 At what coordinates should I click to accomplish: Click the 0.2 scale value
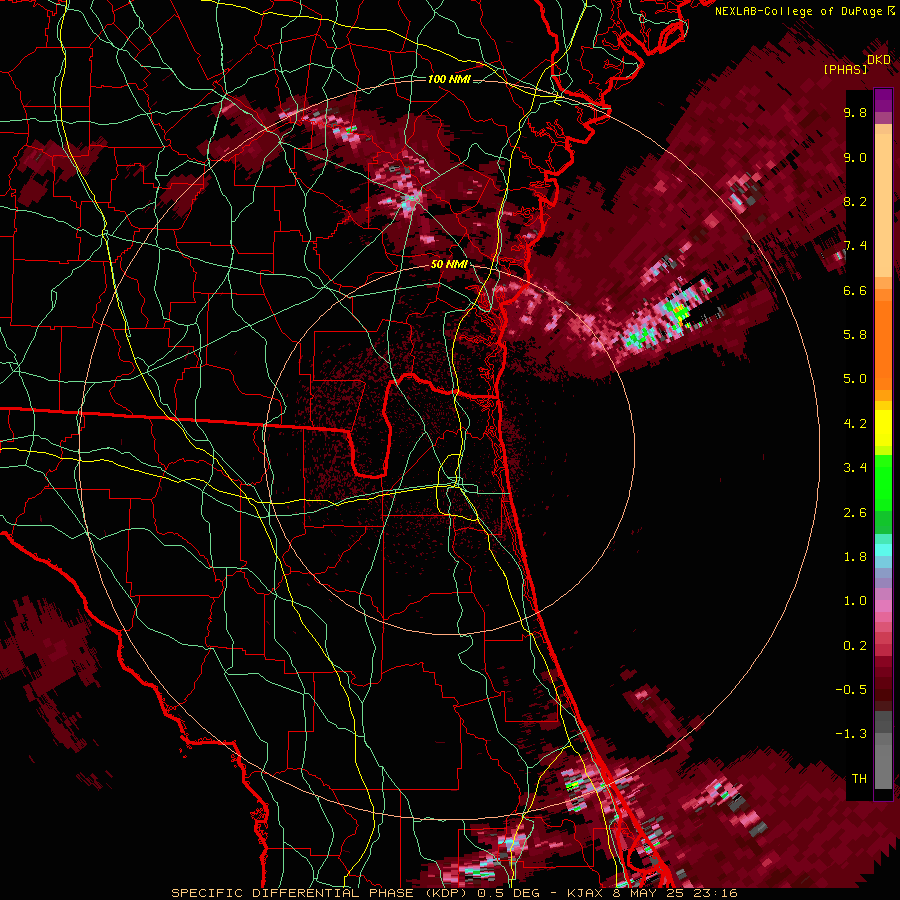(855, 646)
